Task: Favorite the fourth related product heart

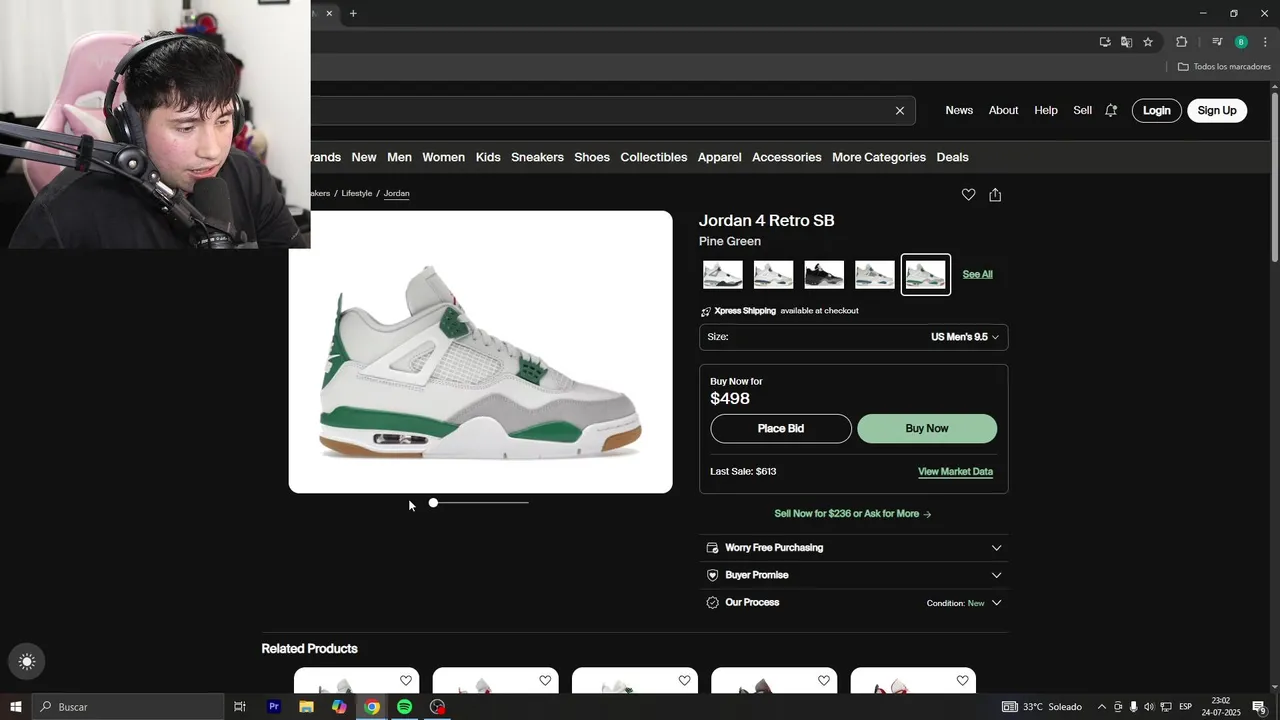Action: tap(823, 681)
